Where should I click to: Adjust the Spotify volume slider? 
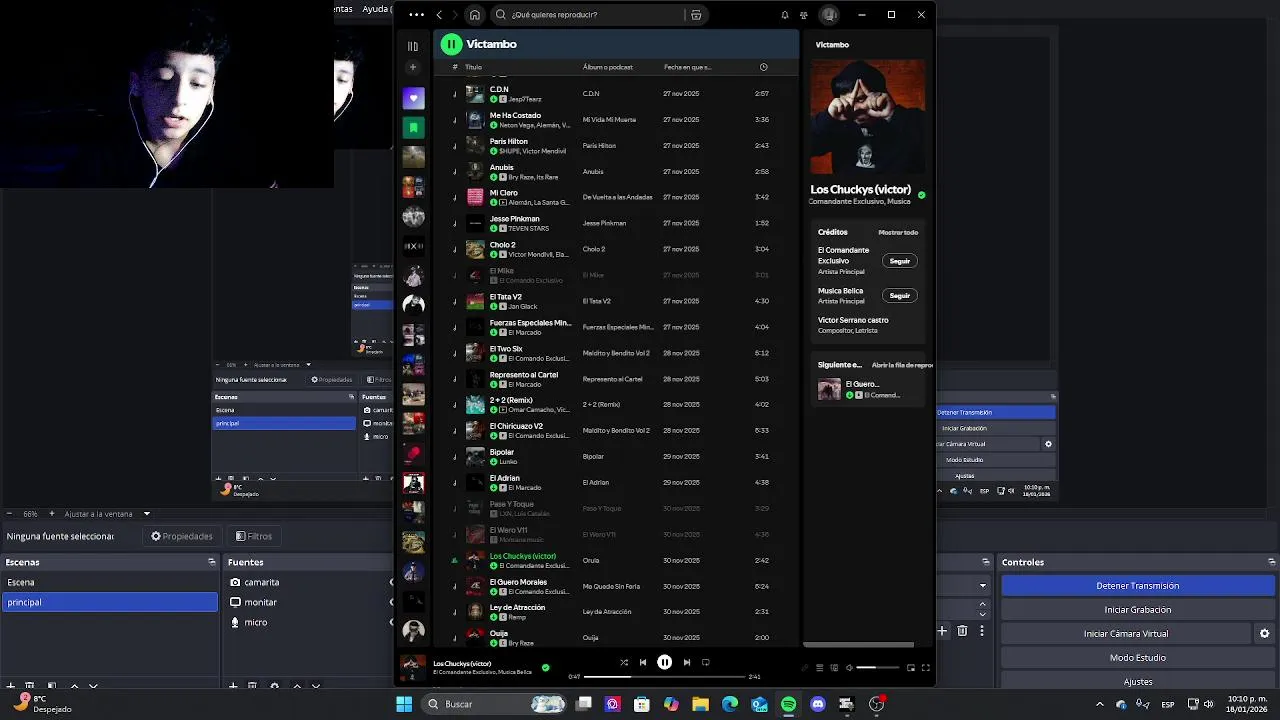coord(879,668)
